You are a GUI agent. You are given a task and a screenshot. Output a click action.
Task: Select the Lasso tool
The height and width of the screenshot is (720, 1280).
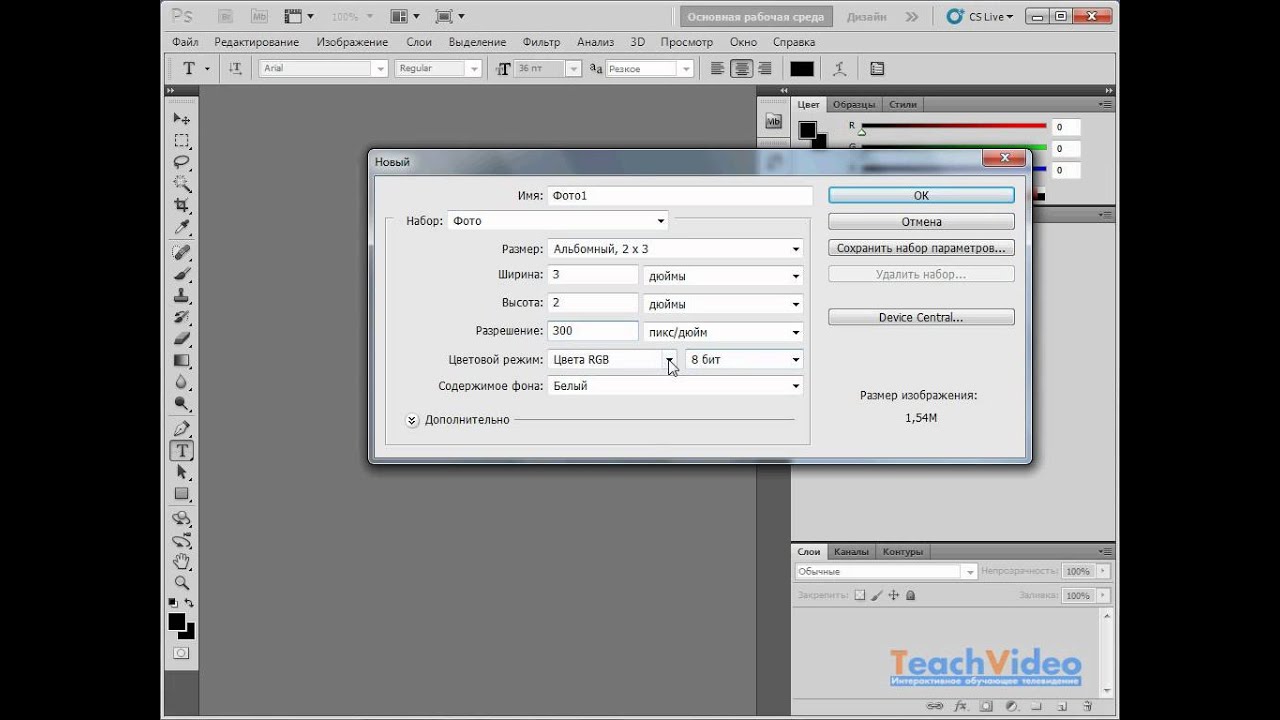181,162
